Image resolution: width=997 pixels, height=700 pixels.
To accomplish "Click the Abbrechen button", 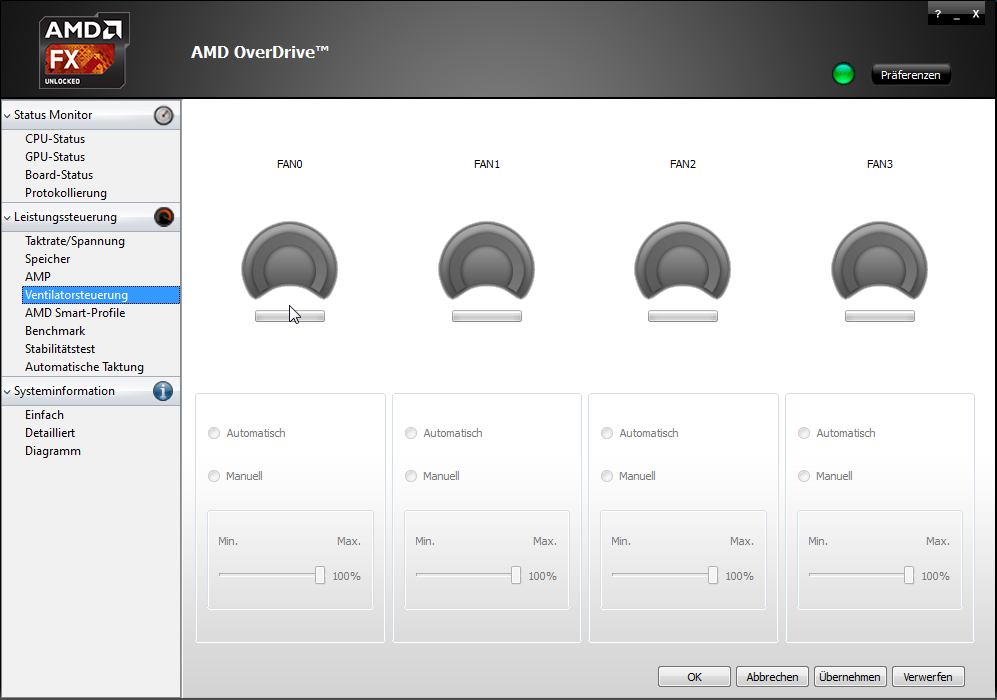I will pyautogui.click(x=772, y=677).
